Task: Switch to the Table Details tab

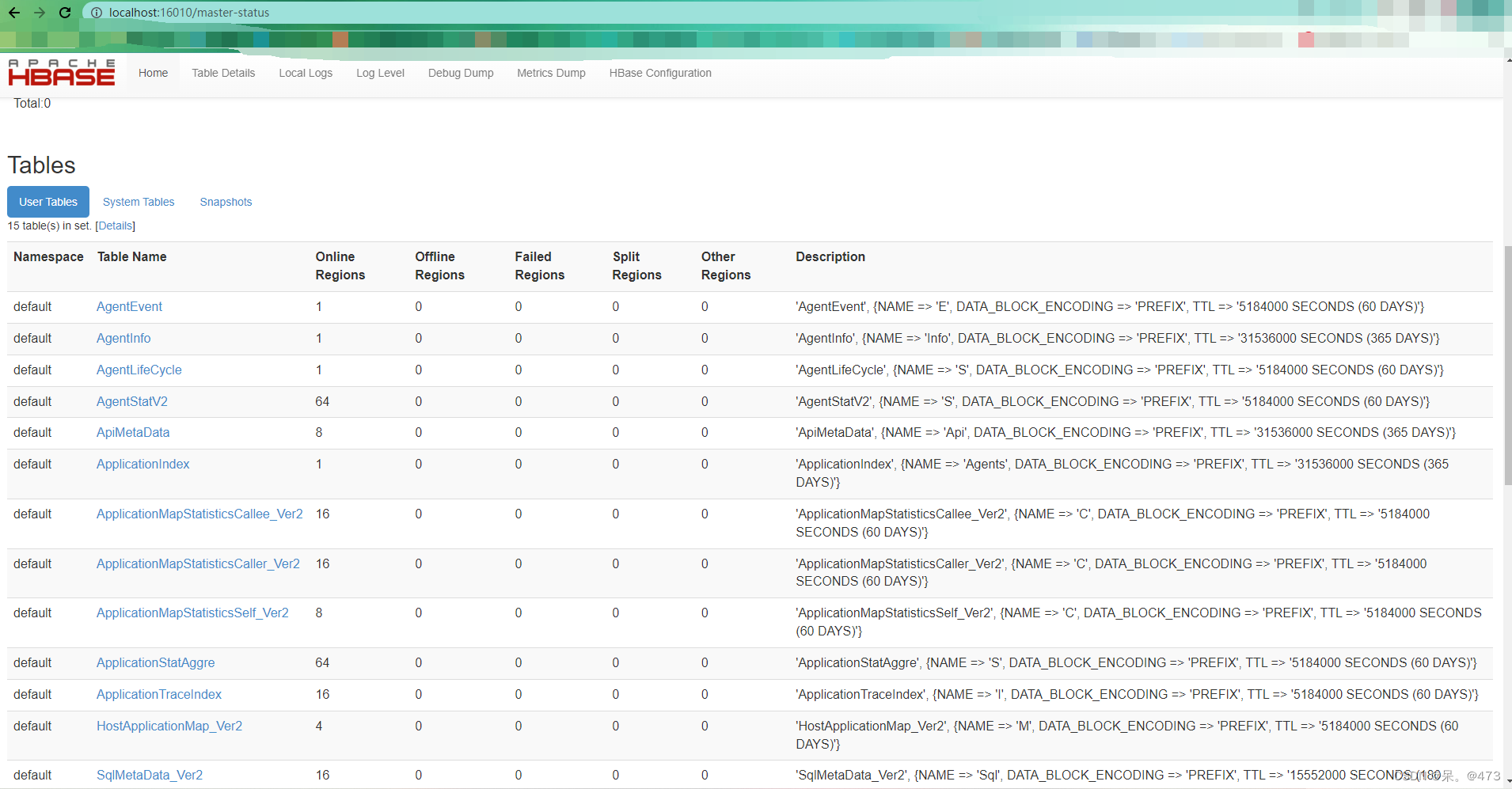Action: tap(223, 73)
